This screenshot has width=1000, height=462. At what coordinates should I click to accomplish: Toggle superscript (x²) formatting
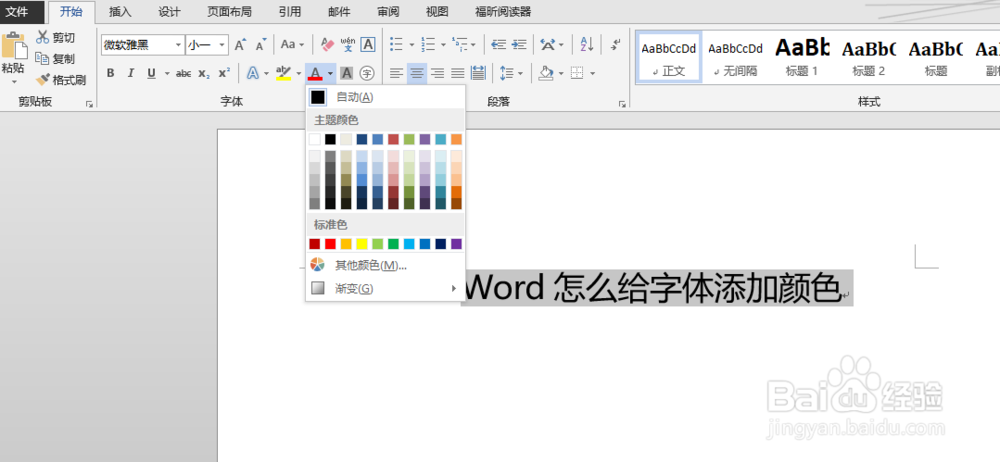pyautogui.click(x=224, y=73)
